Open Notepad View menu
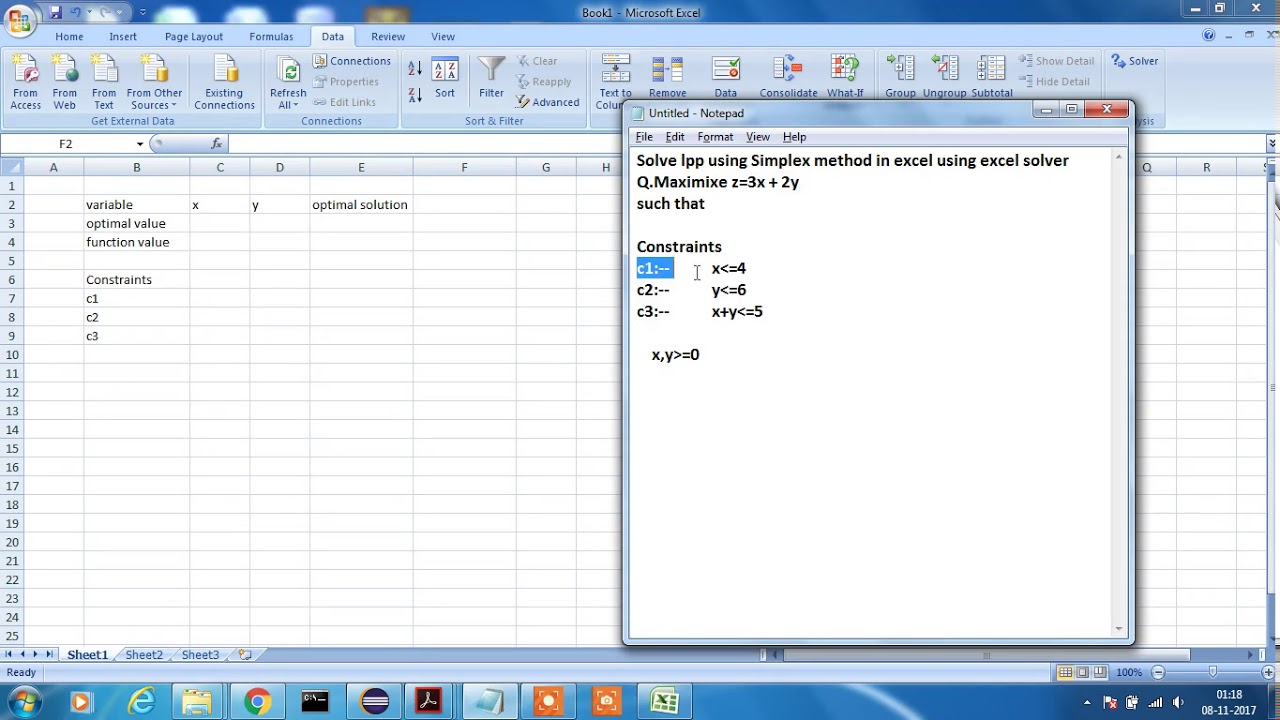Image resolution: width=1280 pixels, height=720 pixels. pos(758,137)
